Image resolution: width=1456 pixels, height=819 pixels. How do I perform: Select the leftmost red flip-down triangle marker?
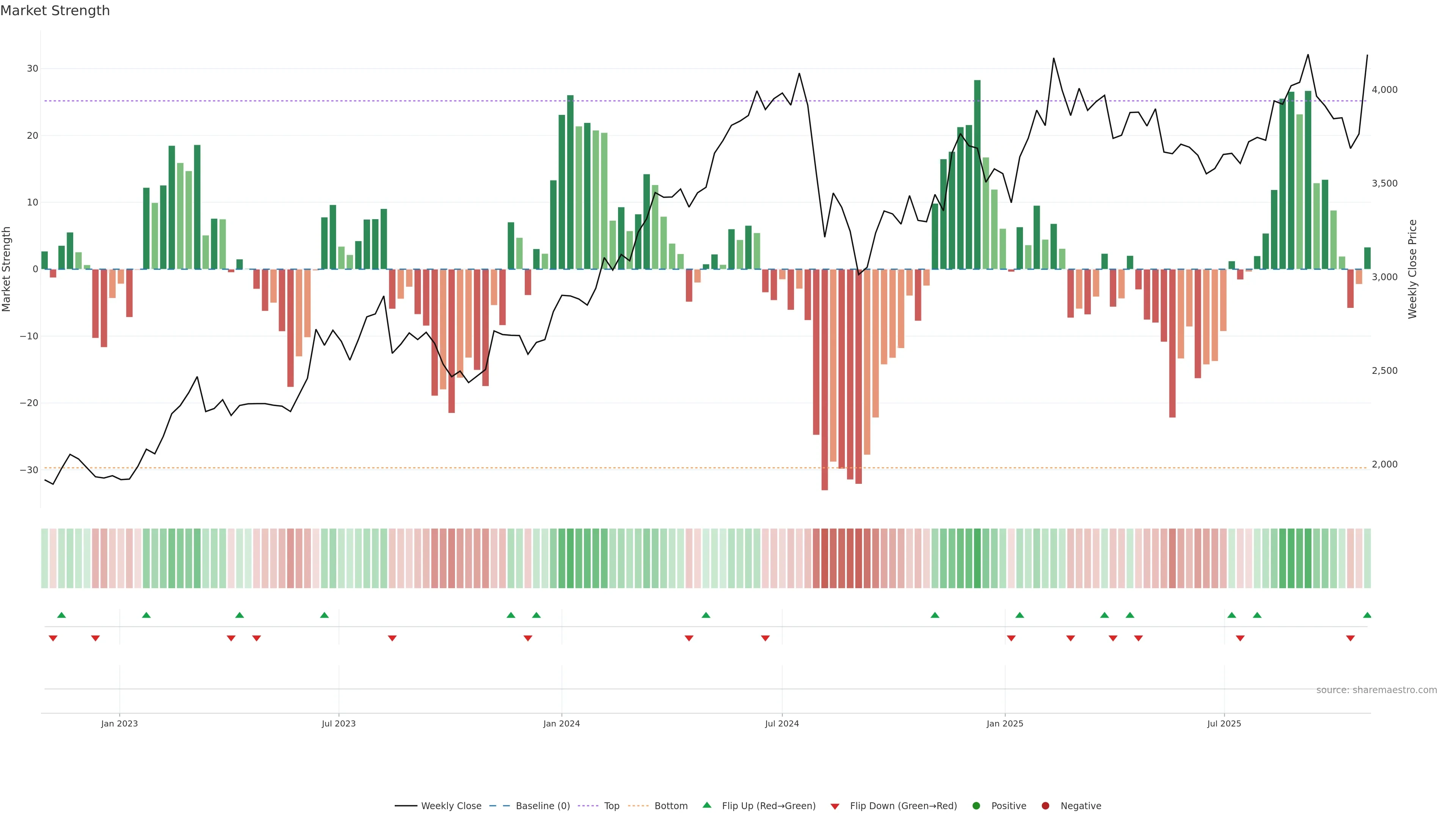53,638
